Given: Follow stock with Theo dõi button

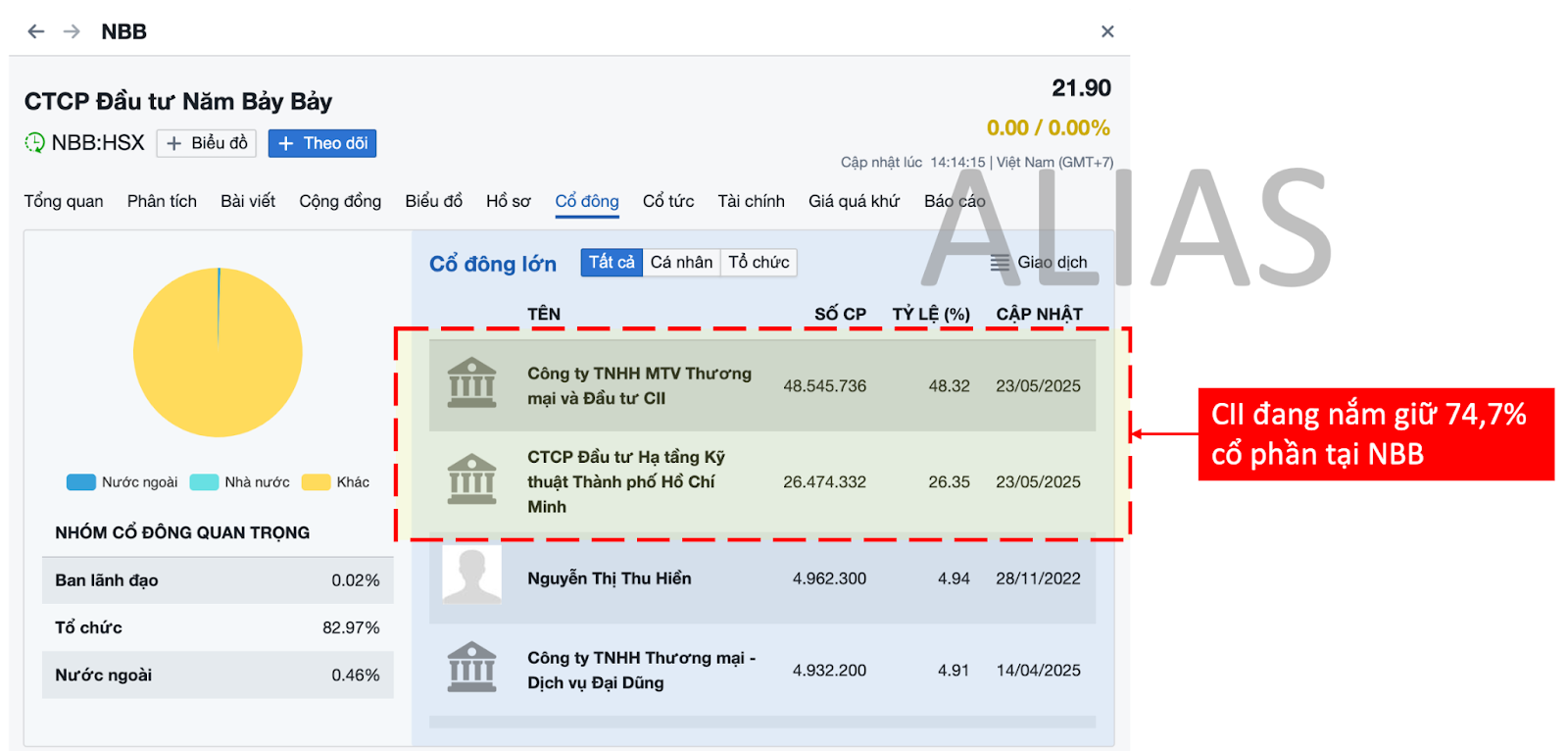Looking at the screenshot, I should (322, 143).
